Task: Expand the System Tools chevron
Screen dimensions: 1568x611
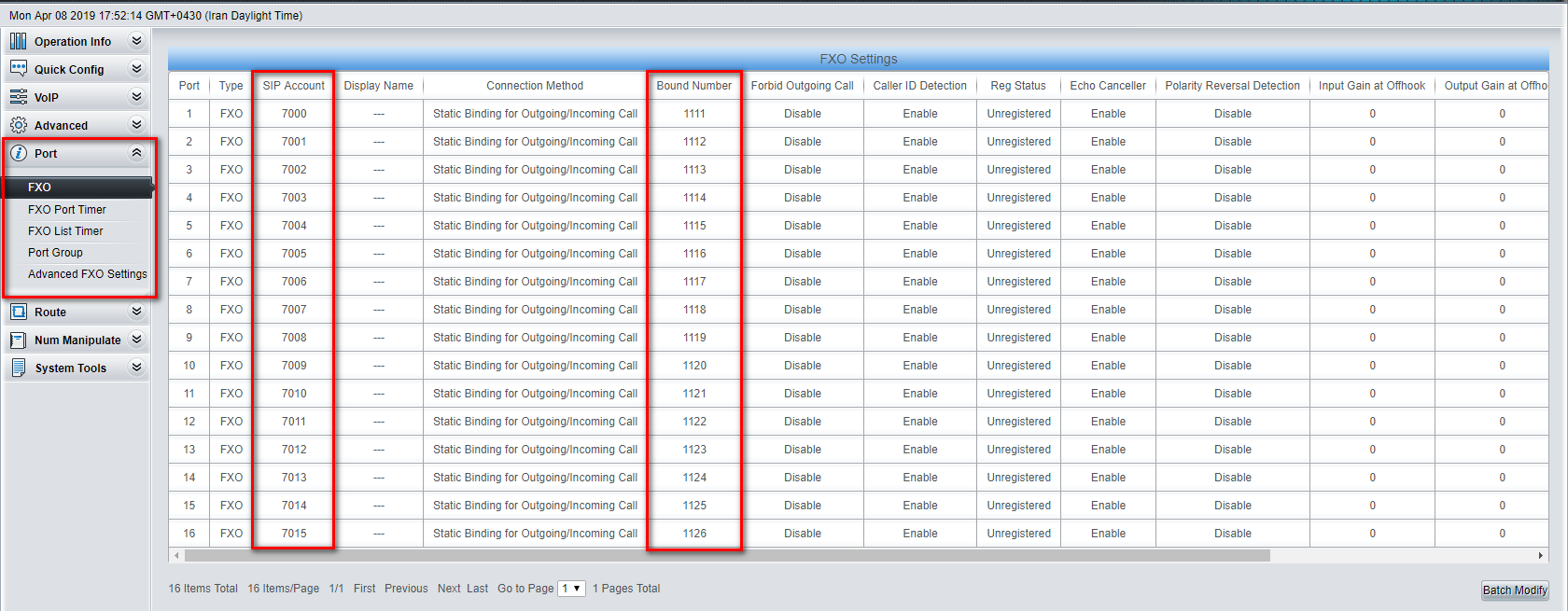Action: tap(136, 368)
